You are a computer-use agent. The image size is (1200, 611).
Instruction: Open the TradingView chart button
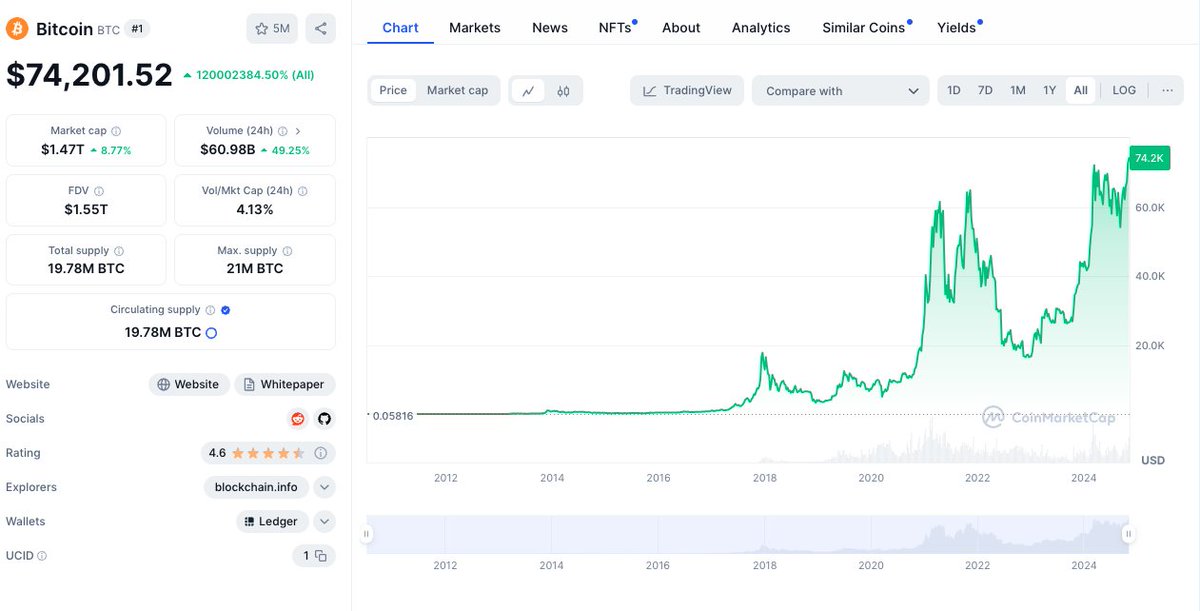[x=687, y=91]
